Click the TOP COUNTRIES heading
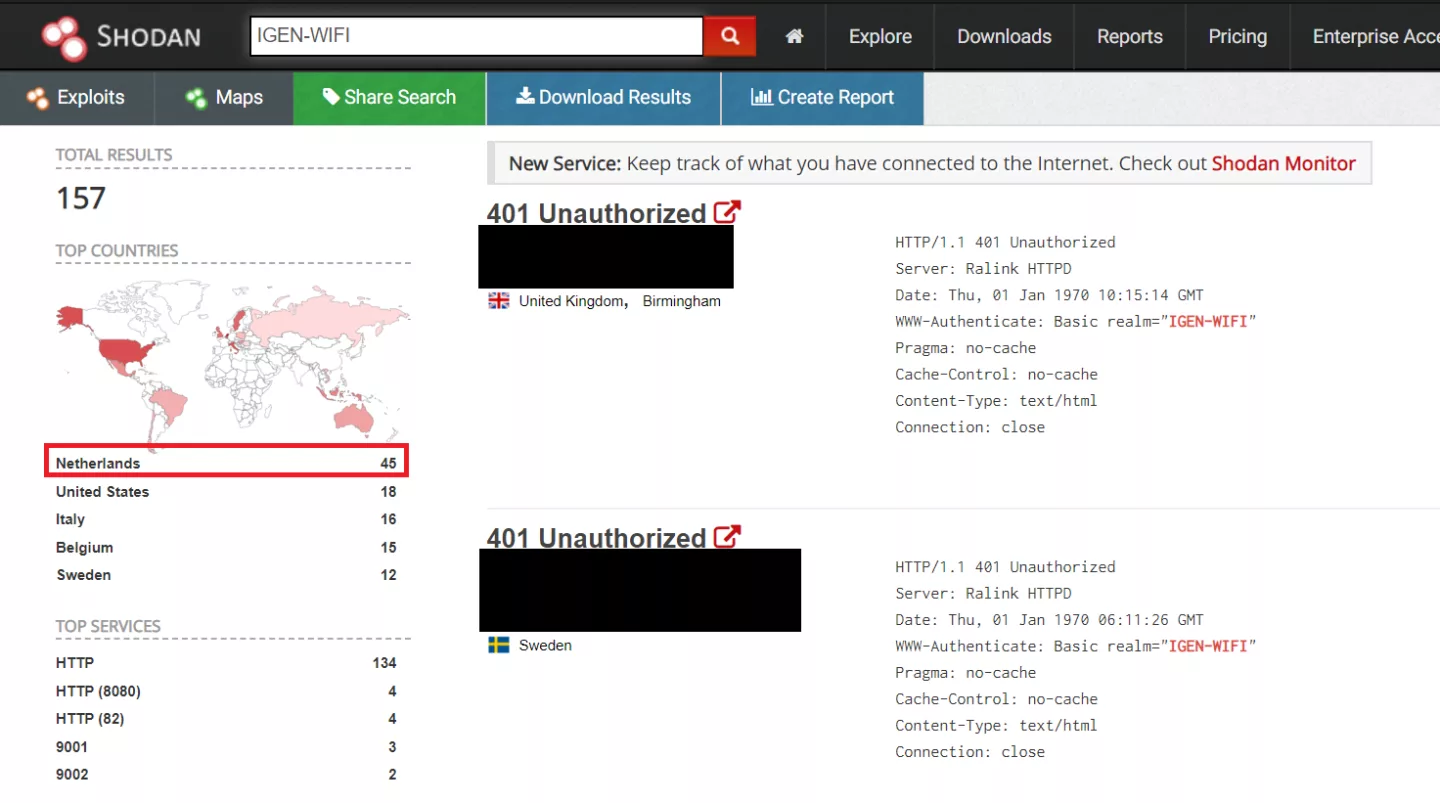This screenshot has width=1440, height=803. tap(117, 250)
